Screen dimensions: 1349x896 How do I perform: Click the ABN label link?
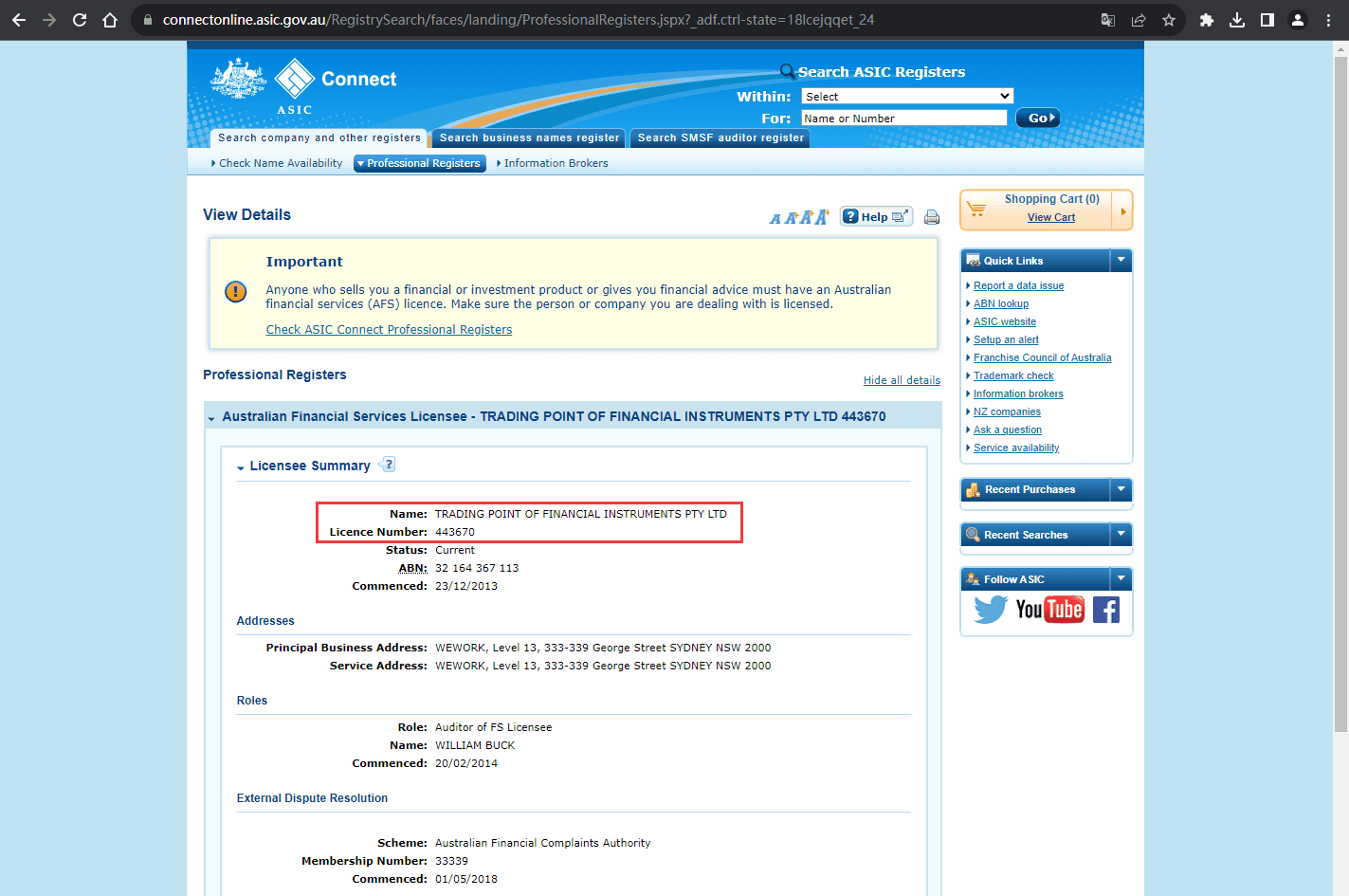(412, 568)
